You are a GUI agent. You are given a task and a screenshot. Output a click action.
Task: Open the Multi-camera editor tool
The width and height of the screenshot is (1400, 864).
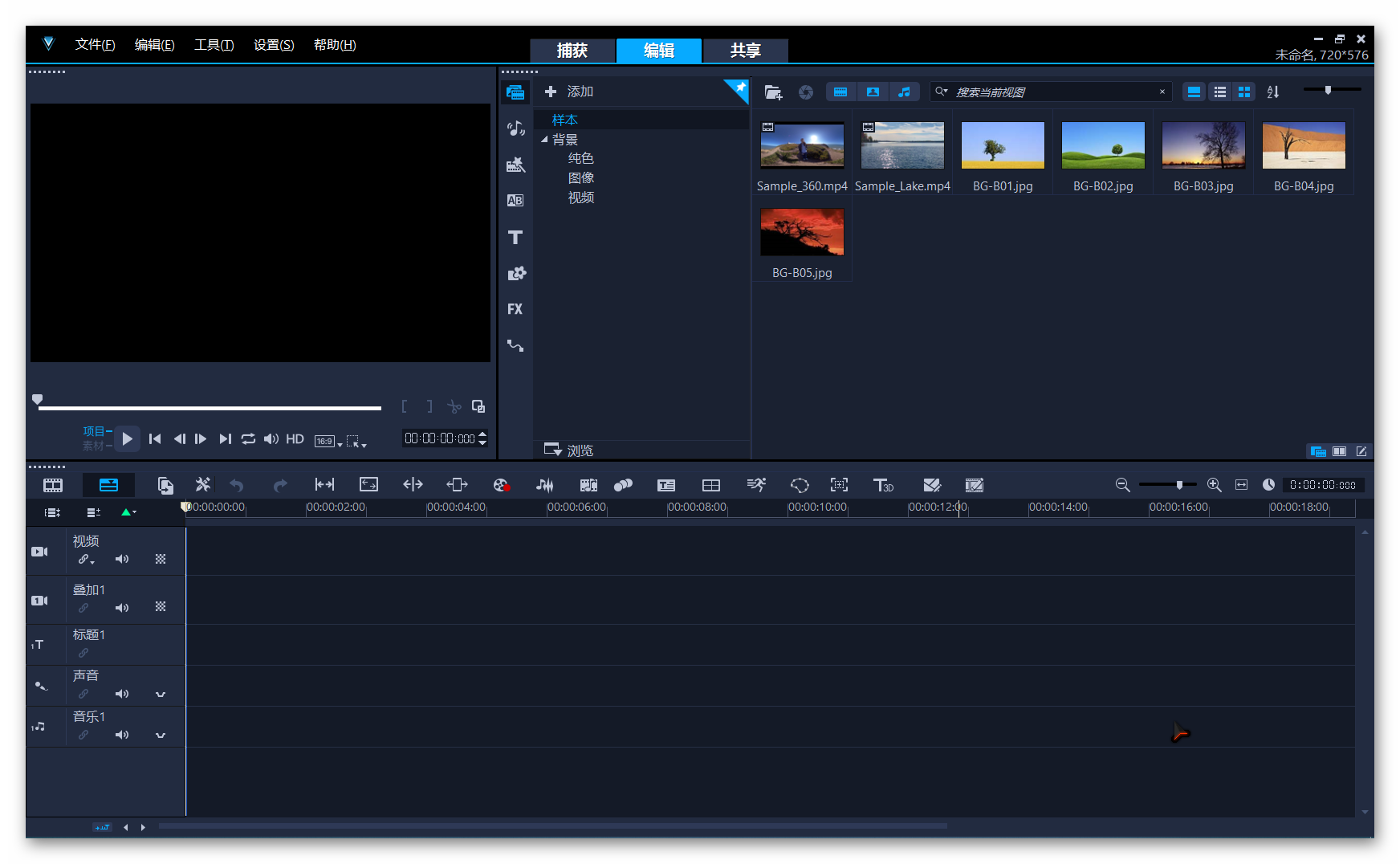click(711, 485)
